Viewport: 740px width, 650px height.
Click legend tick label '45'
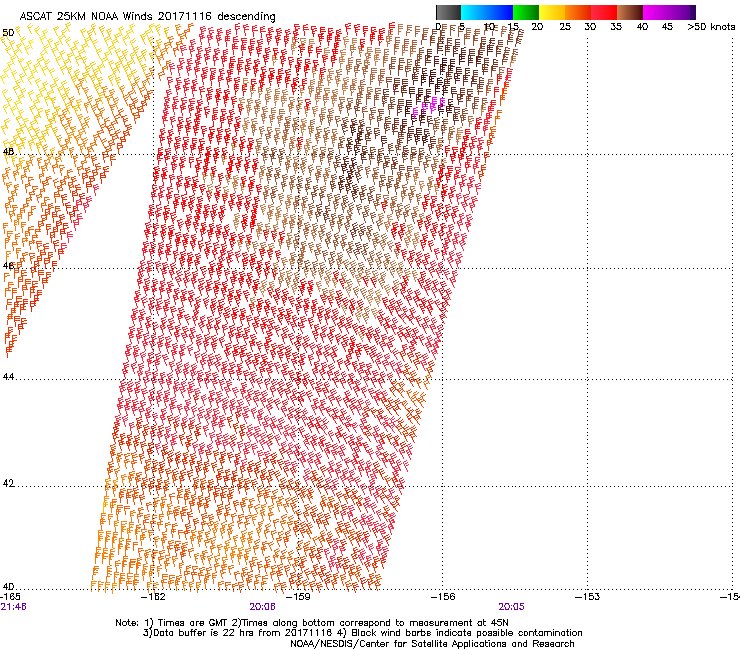[x=667, y=27]
